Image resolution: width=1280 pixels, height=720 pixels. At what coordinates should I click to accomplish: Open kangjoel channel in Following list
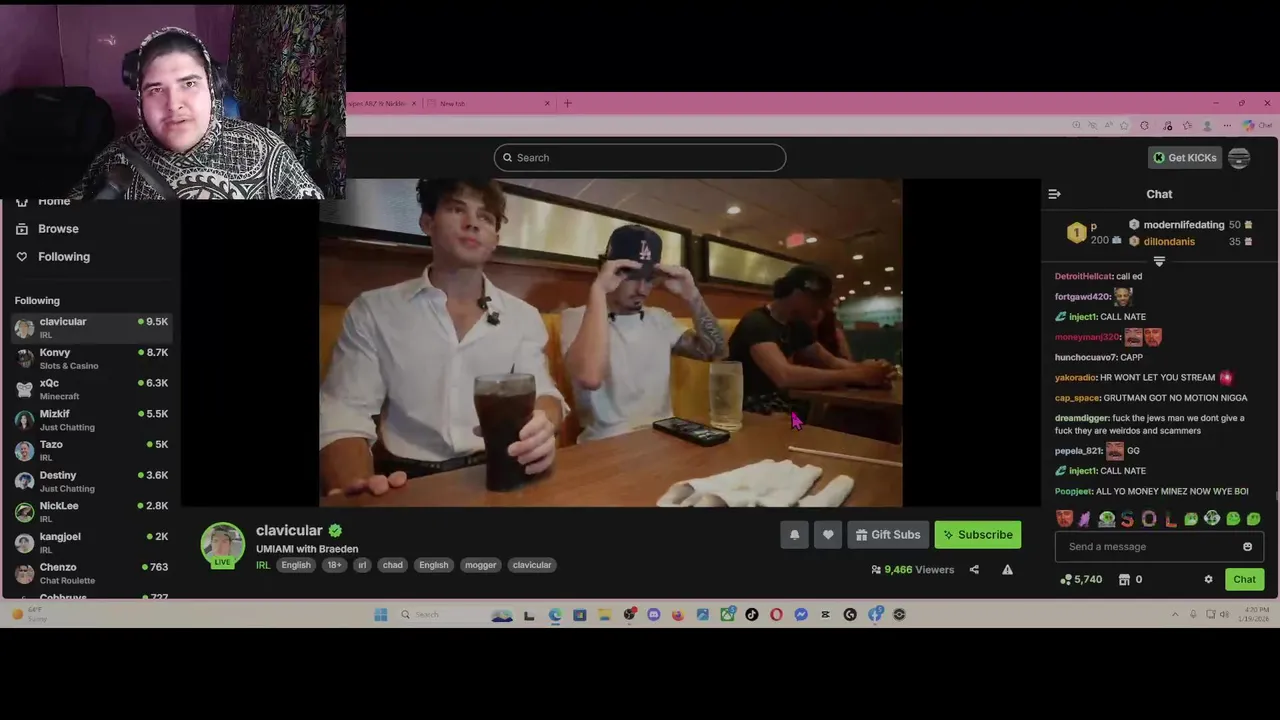[x=91, y=542]
